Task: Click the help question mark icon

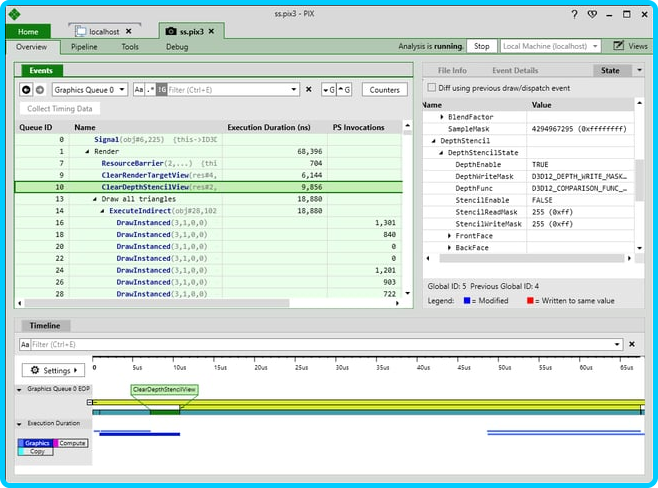Action: pos(574,14)
